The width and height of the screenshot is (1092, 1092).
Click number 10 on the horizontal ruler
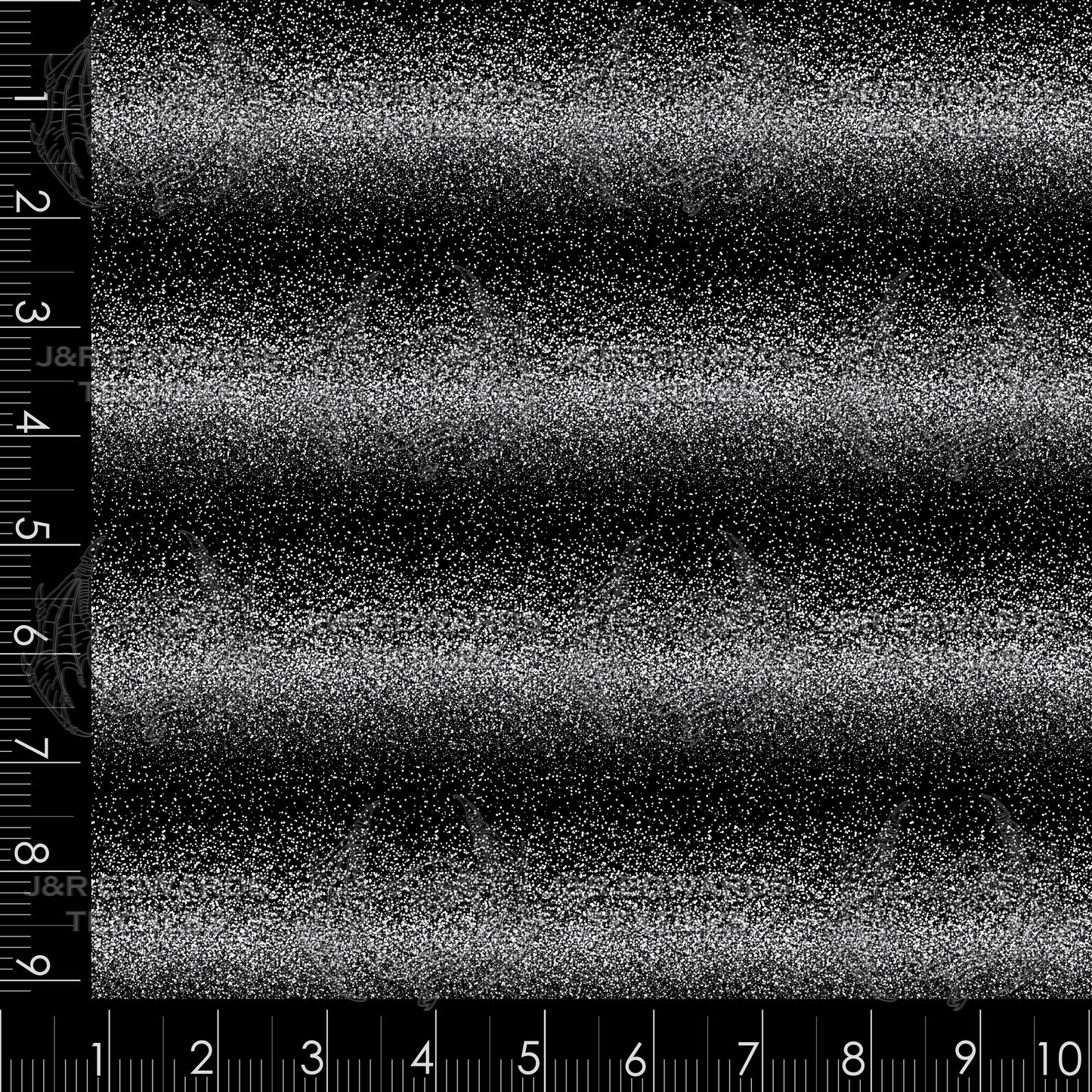tap(1060, 1060)
